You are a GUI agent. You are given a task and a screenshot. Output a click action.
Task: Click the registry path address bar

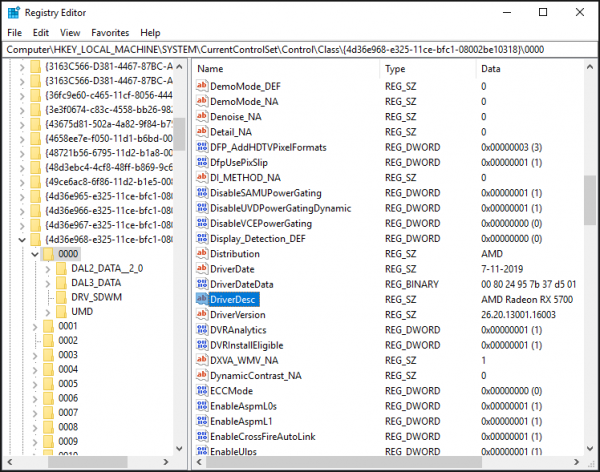coord(300,49)
